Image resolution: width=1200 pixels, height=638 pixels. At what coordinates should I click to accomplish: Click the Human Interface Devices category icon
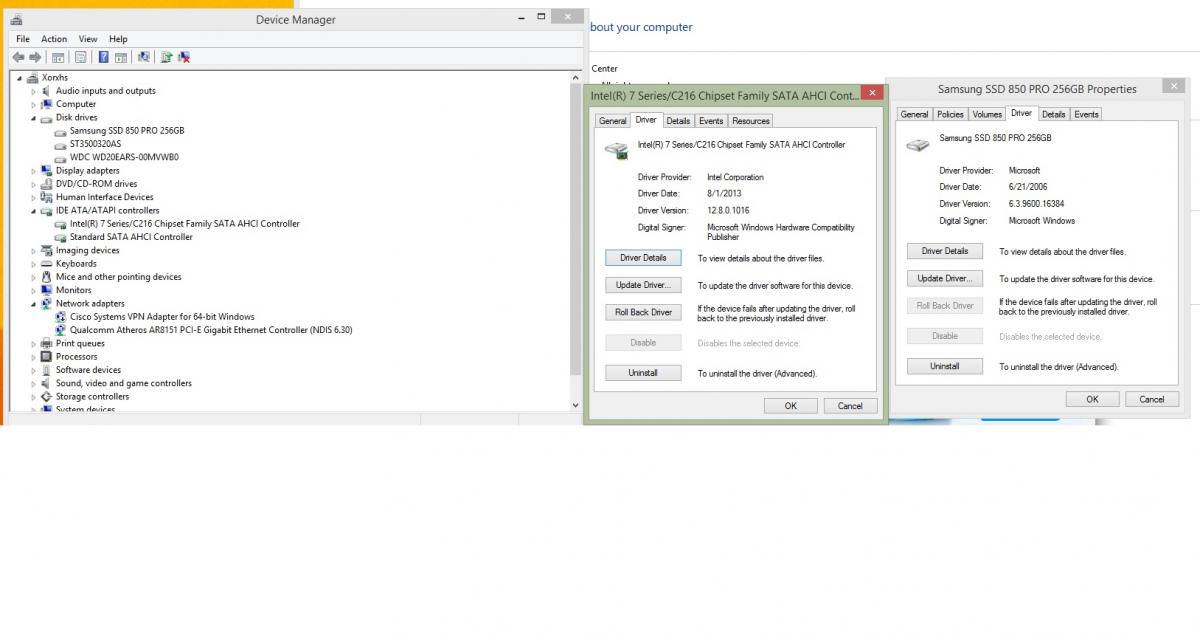[x=47, y=197]
